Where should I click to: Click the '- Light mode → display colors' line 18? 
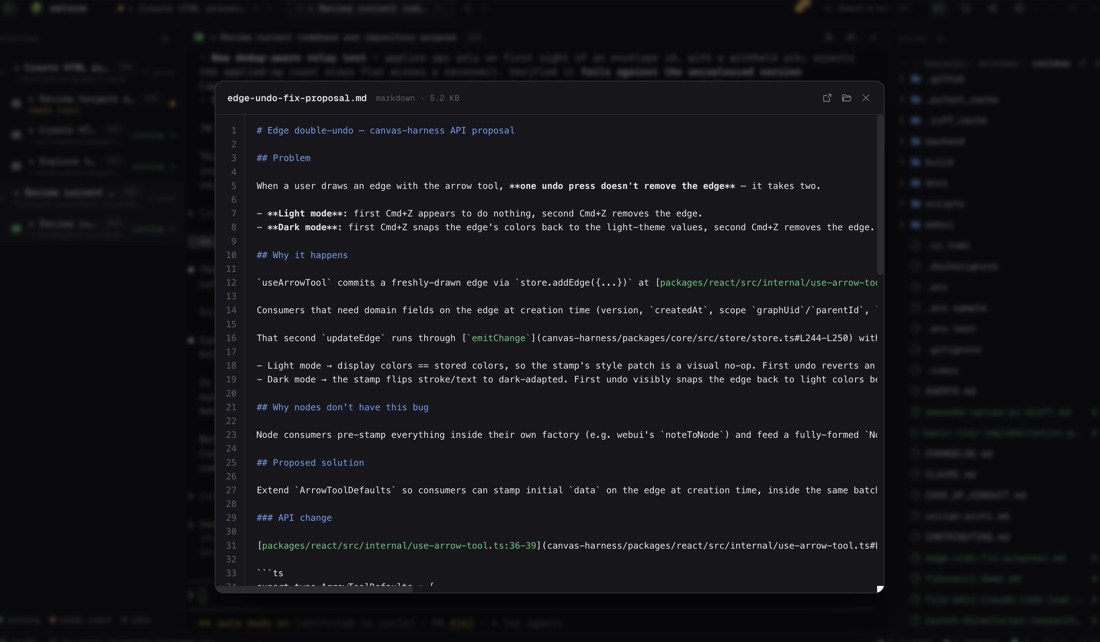coord(566,366)
